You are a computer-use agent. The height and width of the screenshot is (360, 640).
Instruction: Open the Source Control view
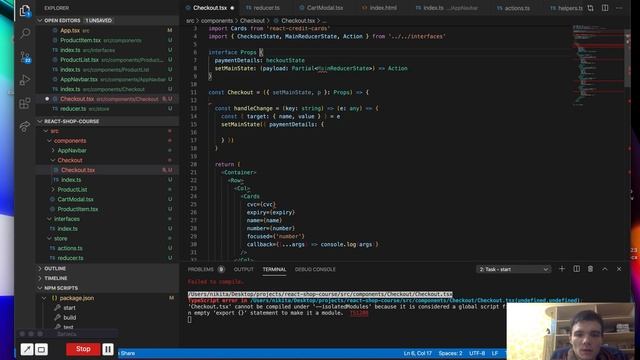coord(25,56)
